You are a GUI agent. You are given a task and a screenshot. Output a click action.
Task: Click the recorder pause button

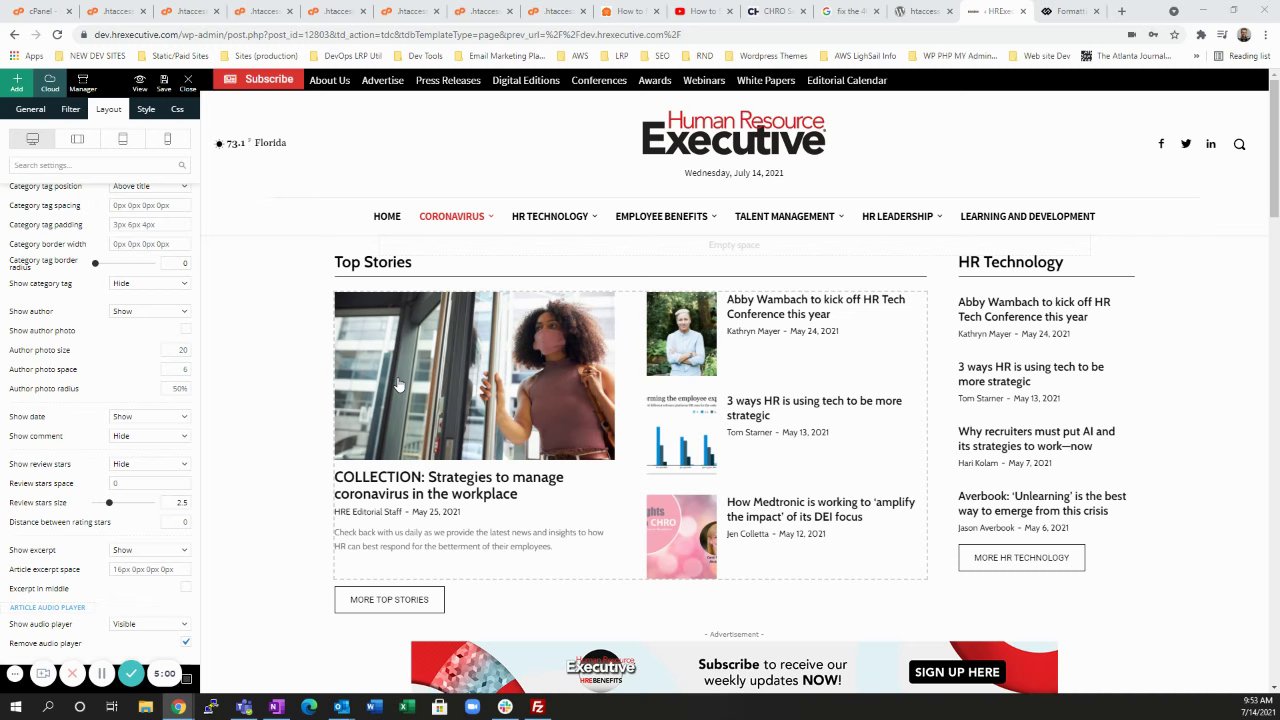coord(101,674)
